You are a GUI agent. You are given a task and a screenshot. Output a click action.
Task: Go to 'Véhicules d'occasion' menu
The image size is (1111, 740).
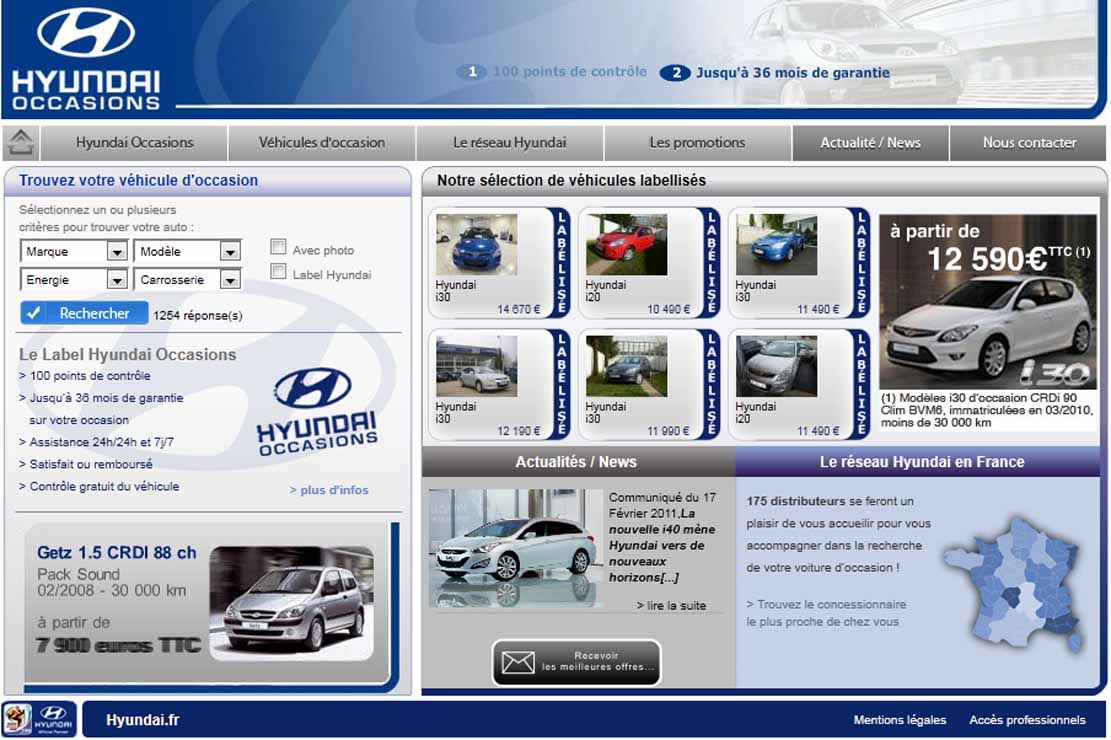coord(322,142)
